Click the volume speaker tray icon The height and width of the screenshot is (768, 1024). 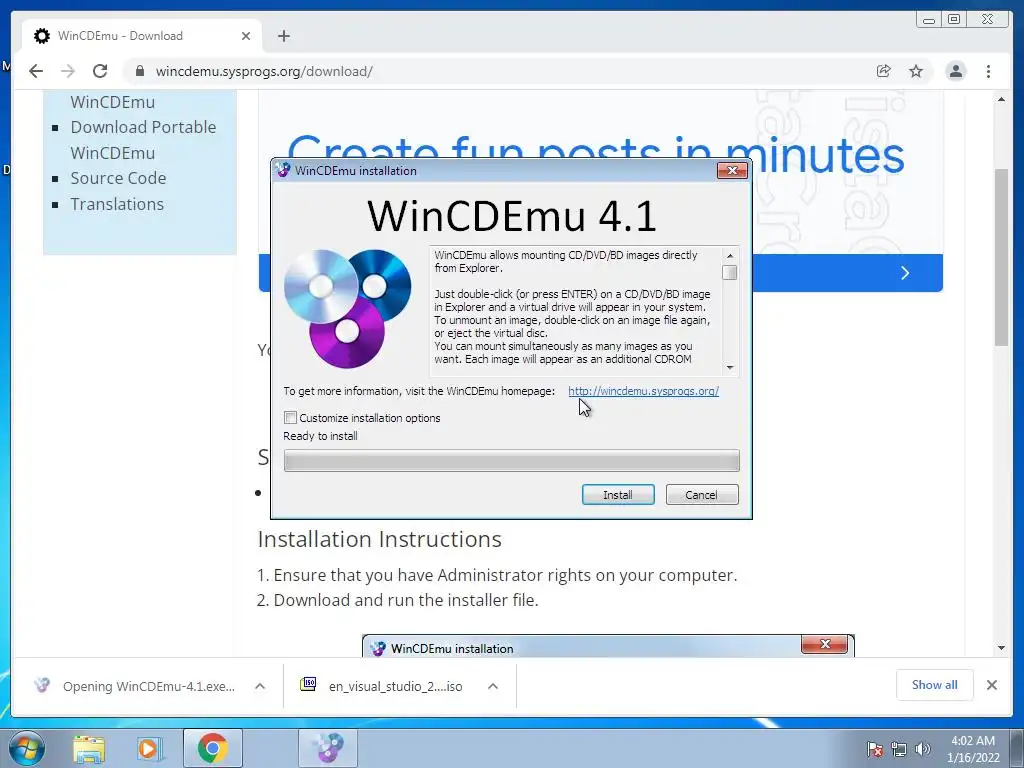pyautogui.click(x=923, y=749)
